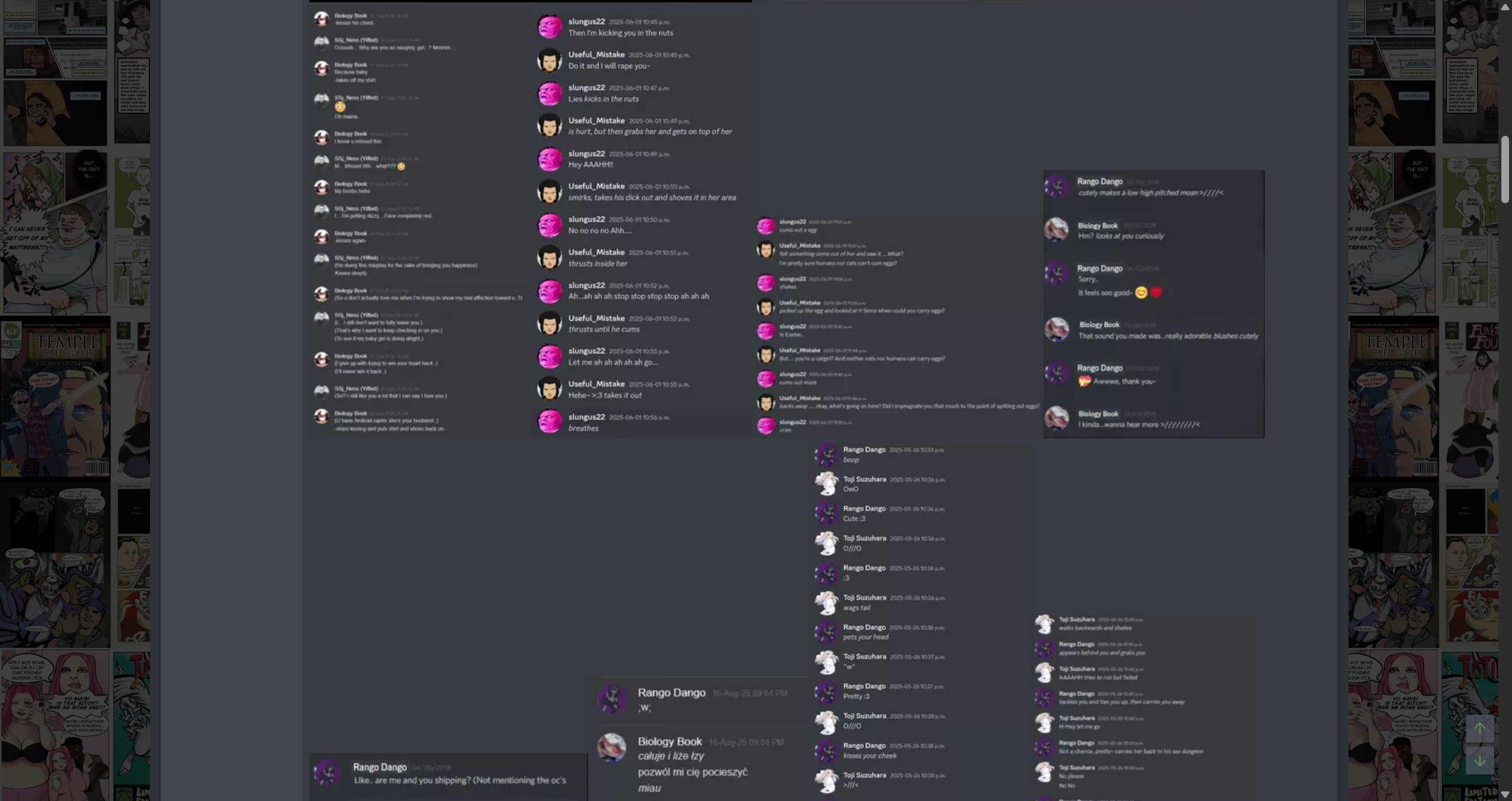Open Biology Book's avatar on the 16-Aug-25 message
Screen dimensions: 1512x801
pos(612,748)
